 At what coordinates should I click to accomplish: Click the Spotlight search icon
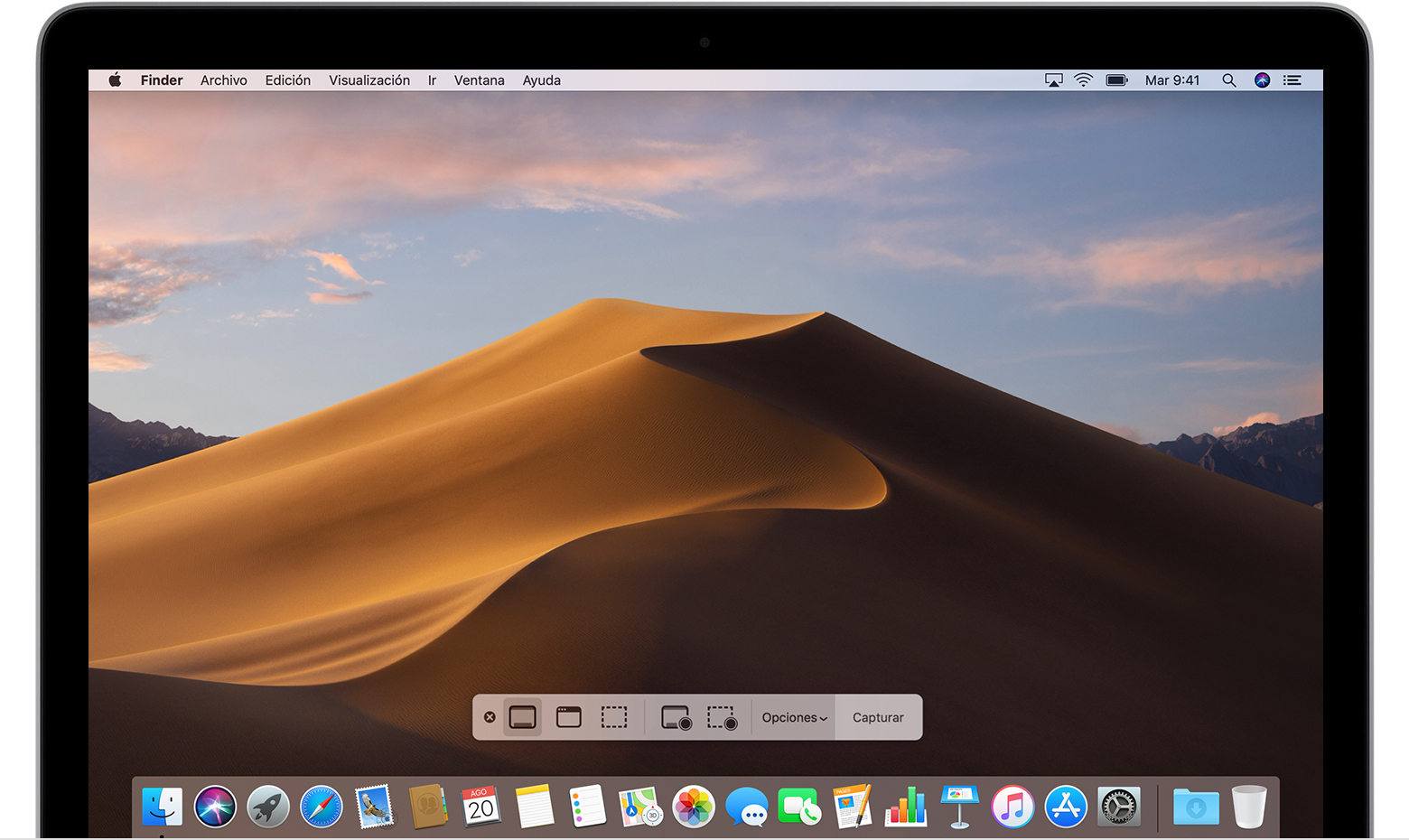[1229, 80]
